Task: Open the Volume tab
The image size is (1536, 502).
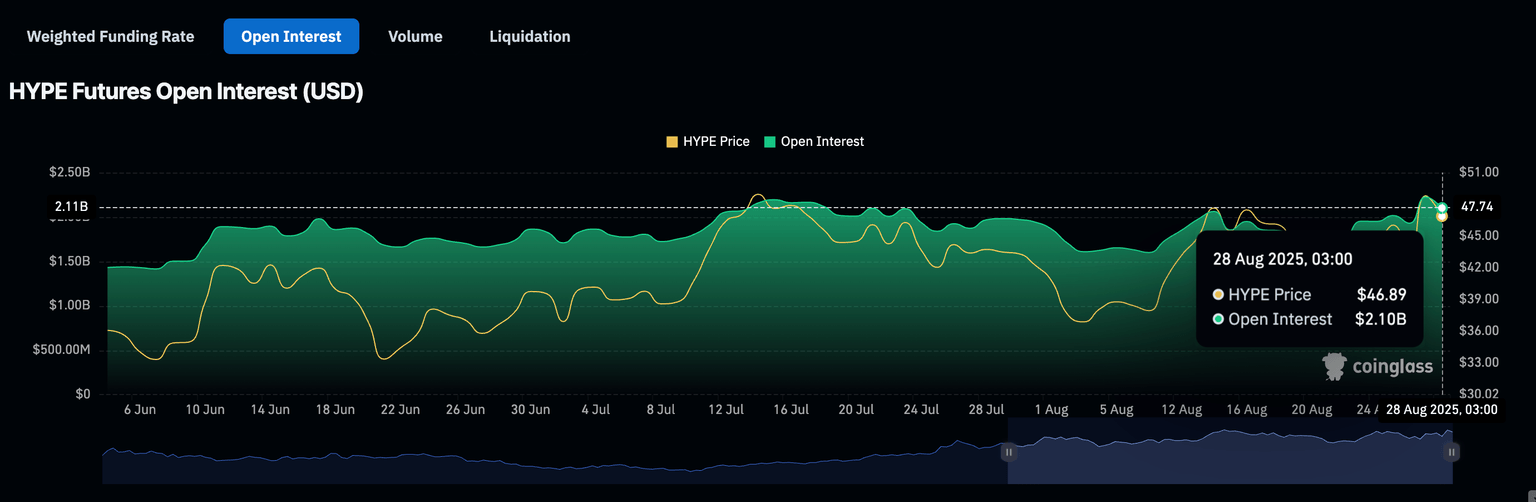Action: coord(415,36)
